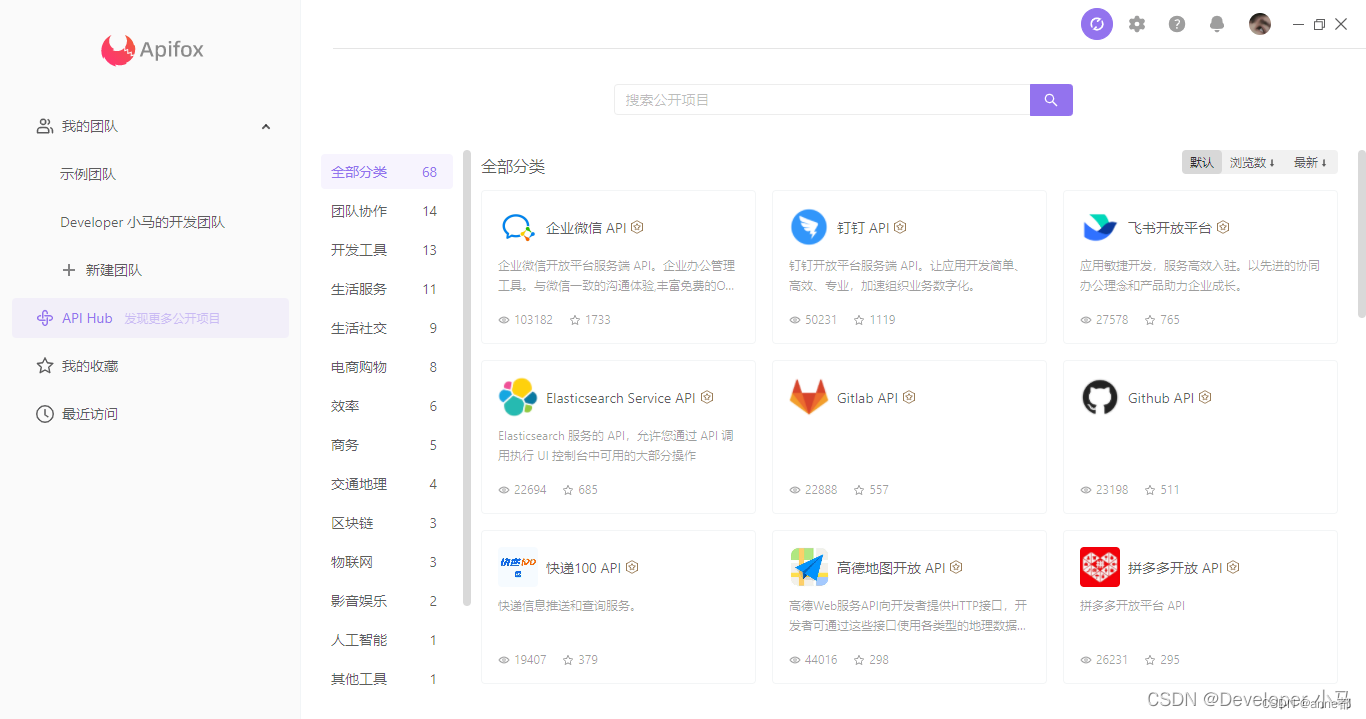The height and width of the screenshot is (719, 1366).
Task: Click the 快递100 API logo
Action: point(518,567)
